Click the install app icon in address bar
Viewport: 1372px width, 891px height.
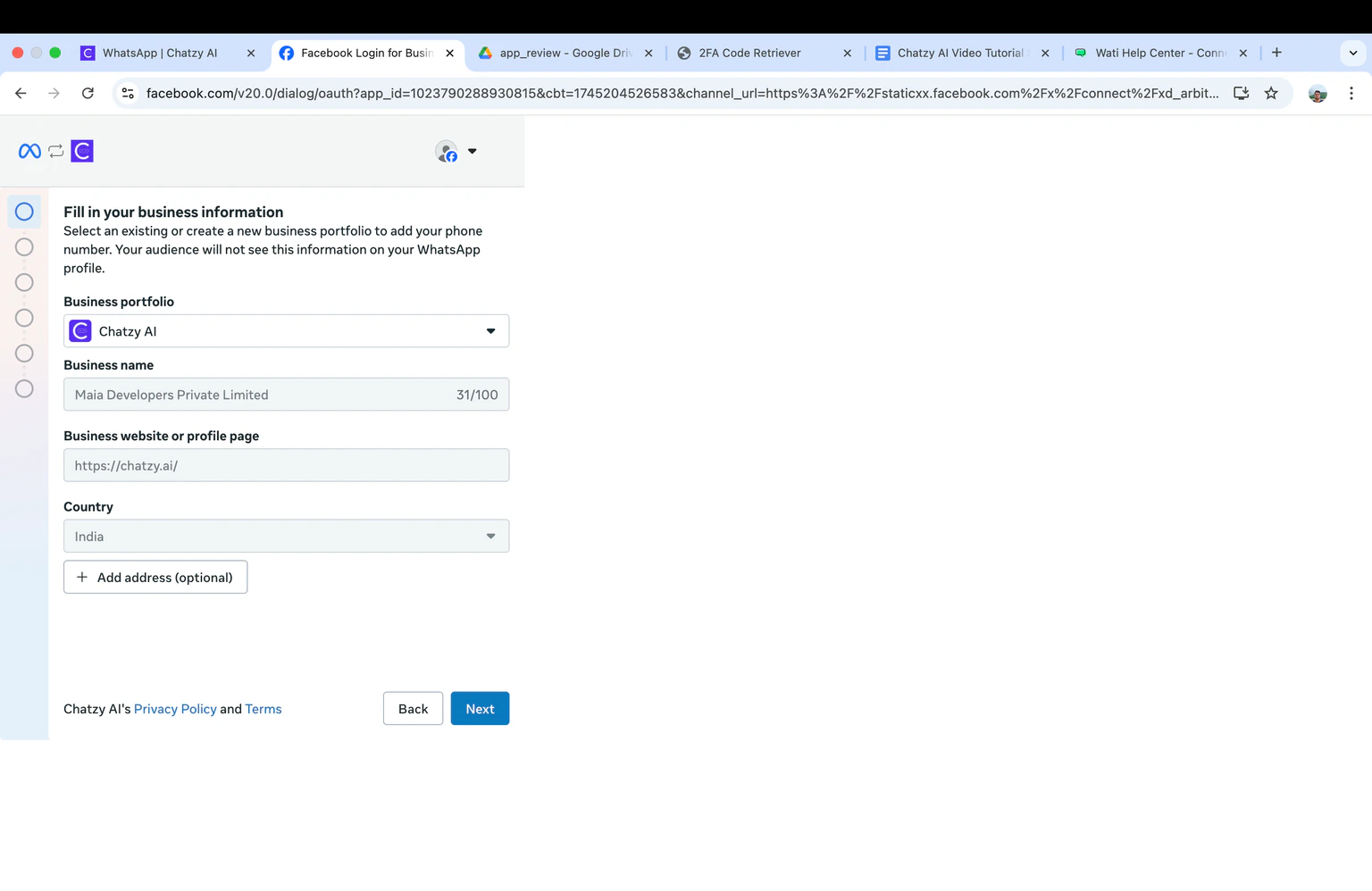coord(1241,93)
